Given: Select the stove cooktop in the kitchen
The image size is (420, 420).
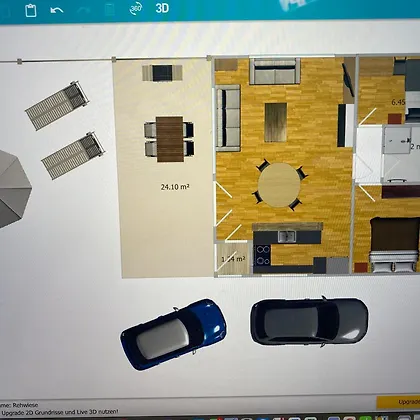Looking at the screenshot, I should tap(263, 255).
